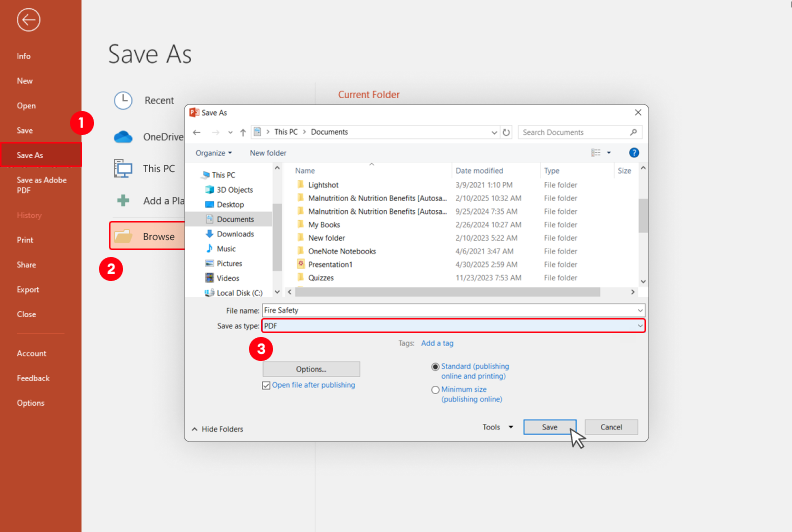Collapse folders with Hide Folders
The width and height of the screenshot is (792, 532).
tap(217, 429)
